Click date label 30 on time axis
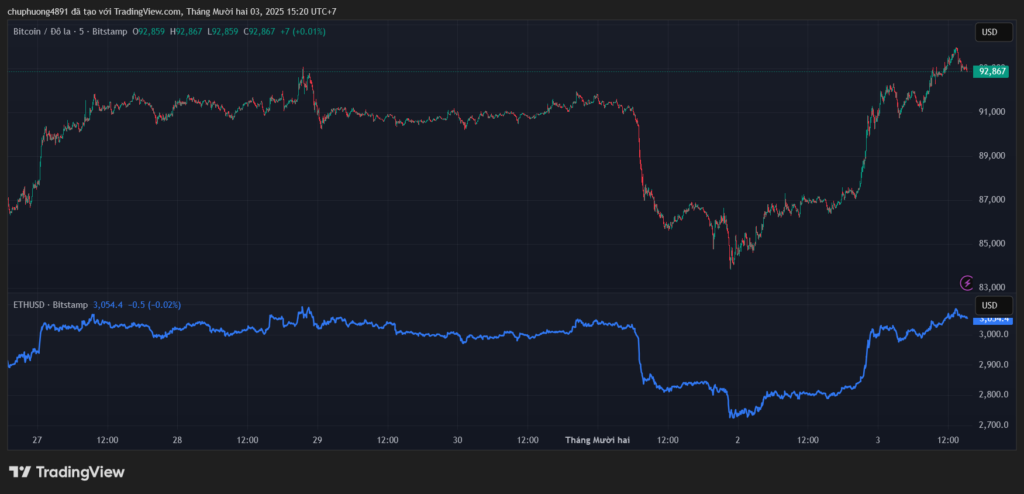Screen dimensions: 1024x494 457,440
